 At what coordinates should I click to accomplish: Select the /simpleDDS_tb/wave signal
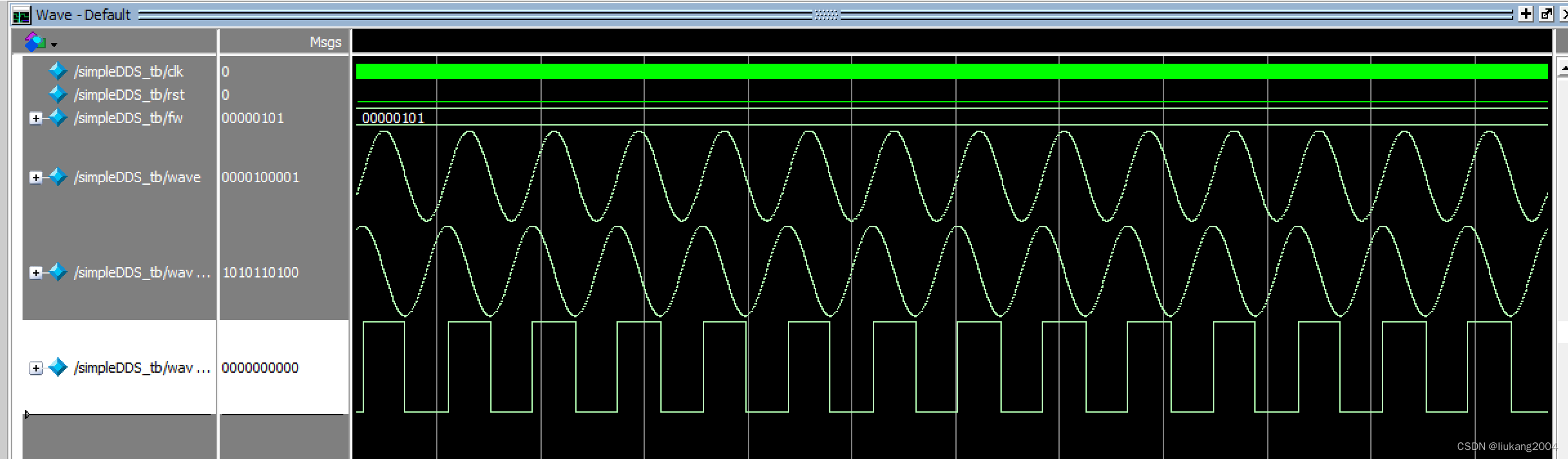[137, 177]
